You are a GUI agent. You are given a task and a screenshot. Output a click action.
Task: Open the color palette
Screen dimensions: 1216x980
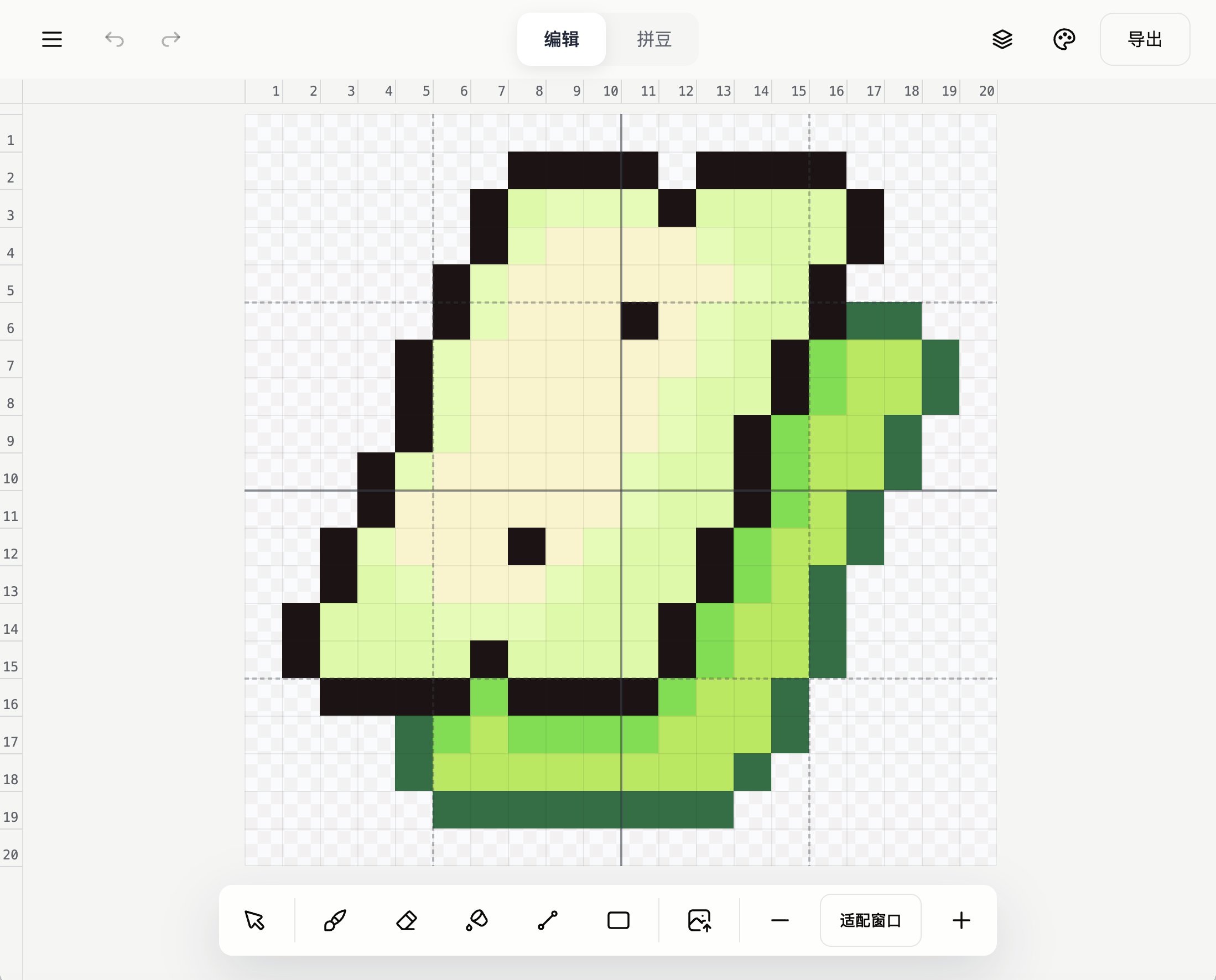[x=1064, y=39]
